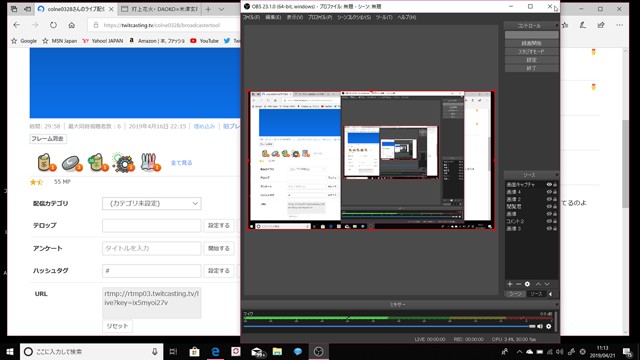640x360 pixels.
Task: Open OBS 編集 menu
Action: pyautogui.click(x=273, y=18)
